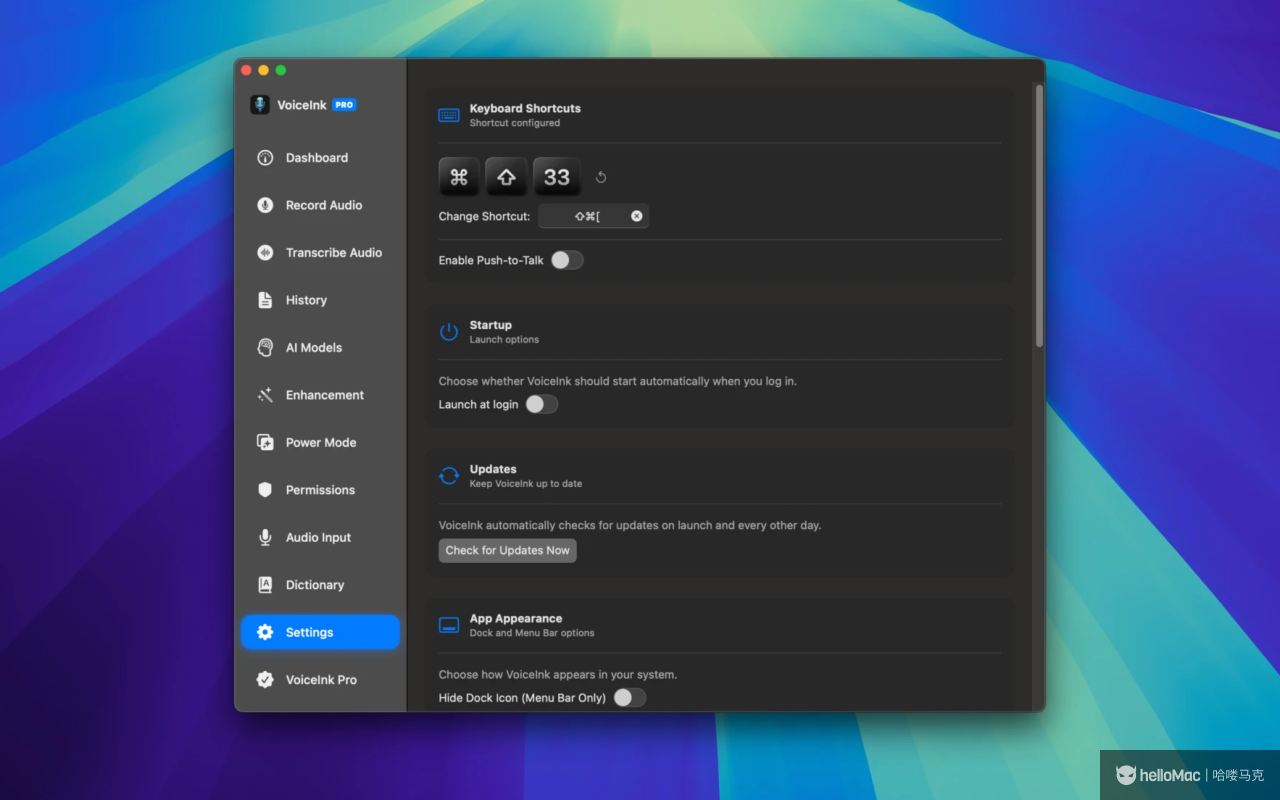The height and width of the screenshot is (800, 1280).
Task: Click the Startup power icon
Action: pos(449,332)
